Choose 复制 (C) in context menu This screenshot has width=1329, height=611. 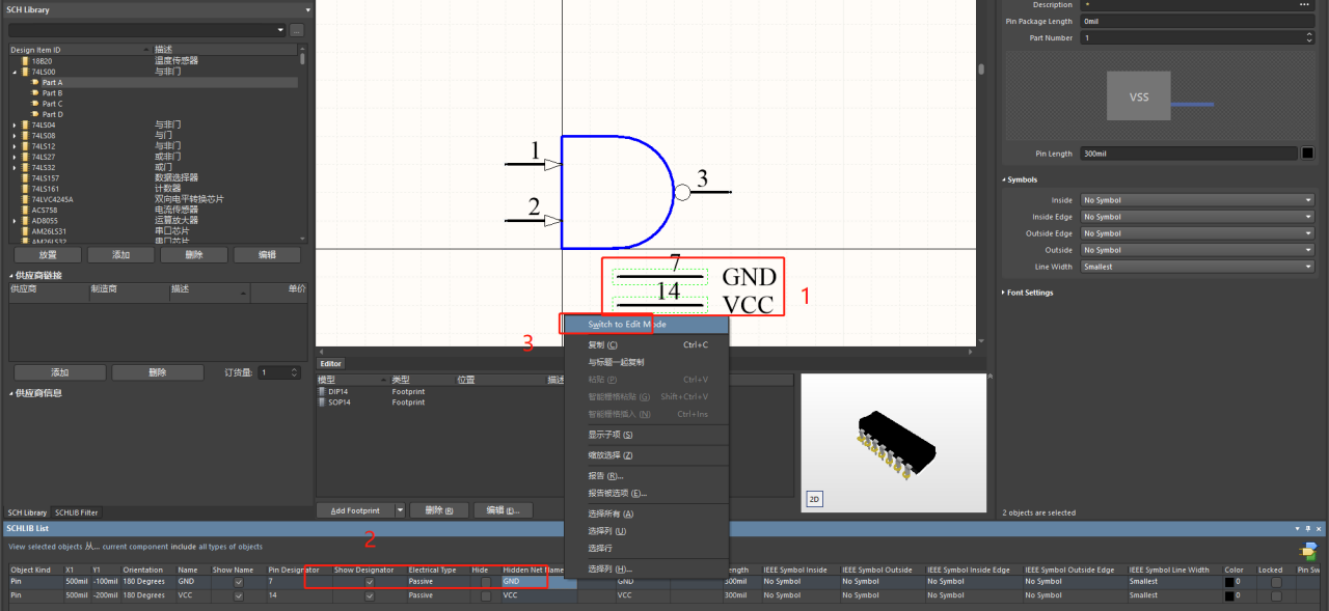click(x=646, y=345)
